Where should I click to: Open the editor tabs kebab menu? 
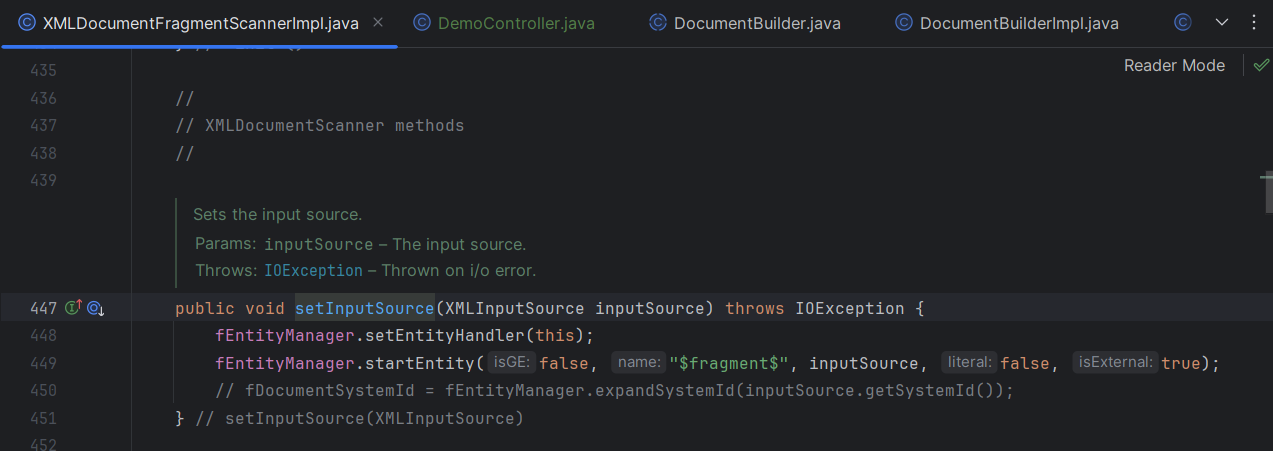[1255, 22]
